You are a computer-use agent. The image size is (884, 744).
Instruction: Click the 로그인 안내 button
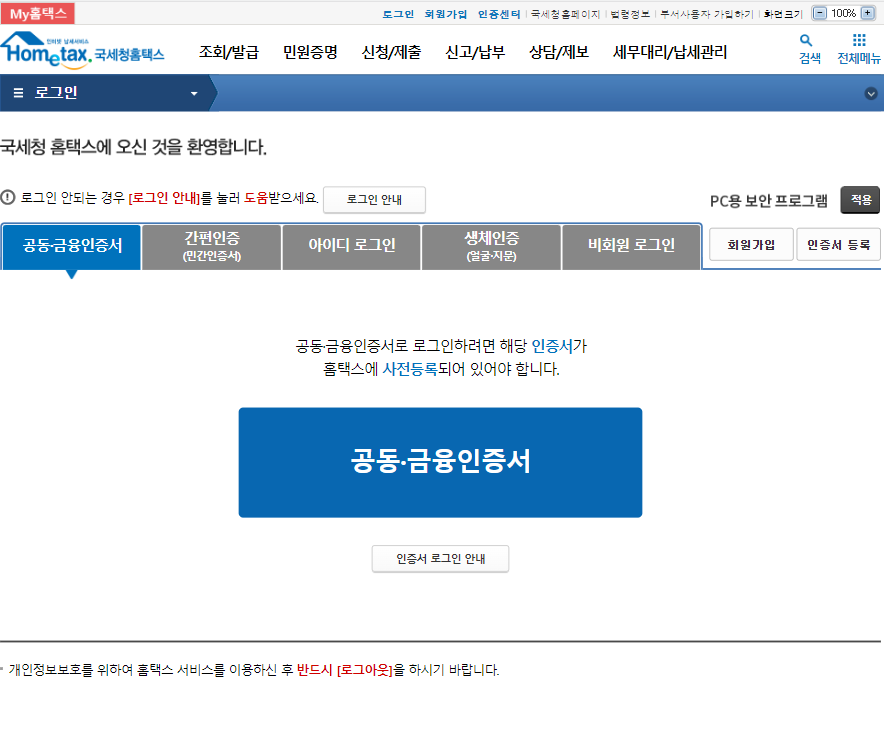tap(374, 200)
